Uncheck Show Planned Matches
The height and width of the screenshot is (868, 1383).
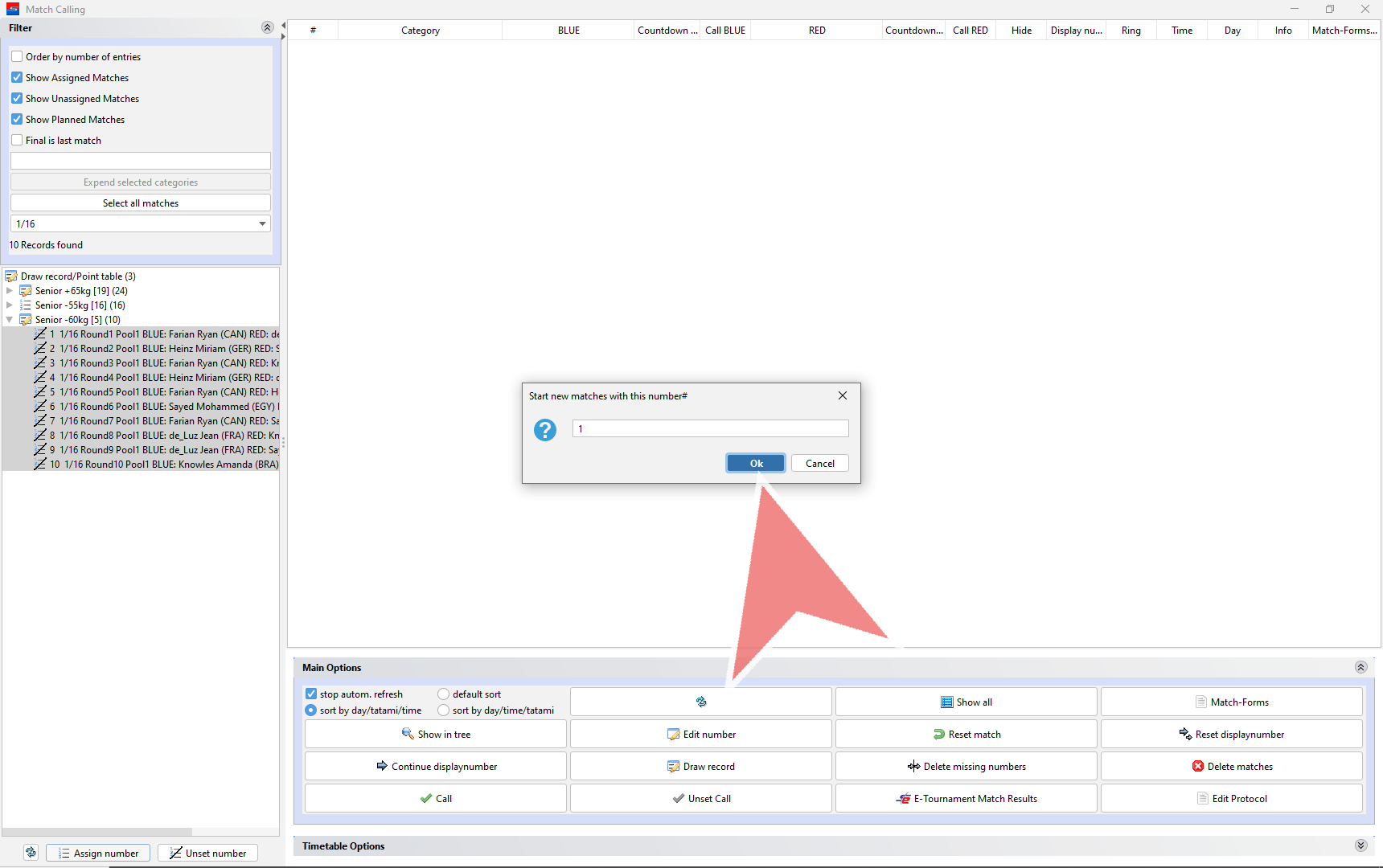17,120
